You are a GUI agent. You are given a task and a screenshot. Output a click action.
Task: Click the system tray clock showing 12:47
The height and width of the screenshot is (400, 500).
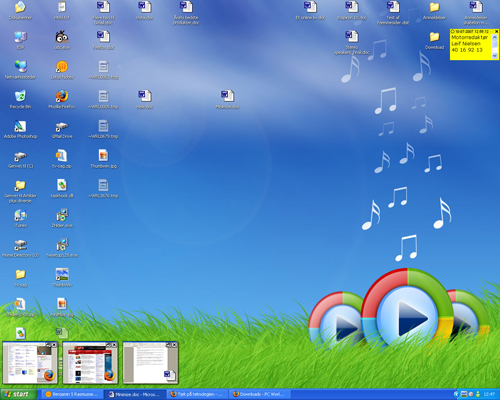pos(489,394)
